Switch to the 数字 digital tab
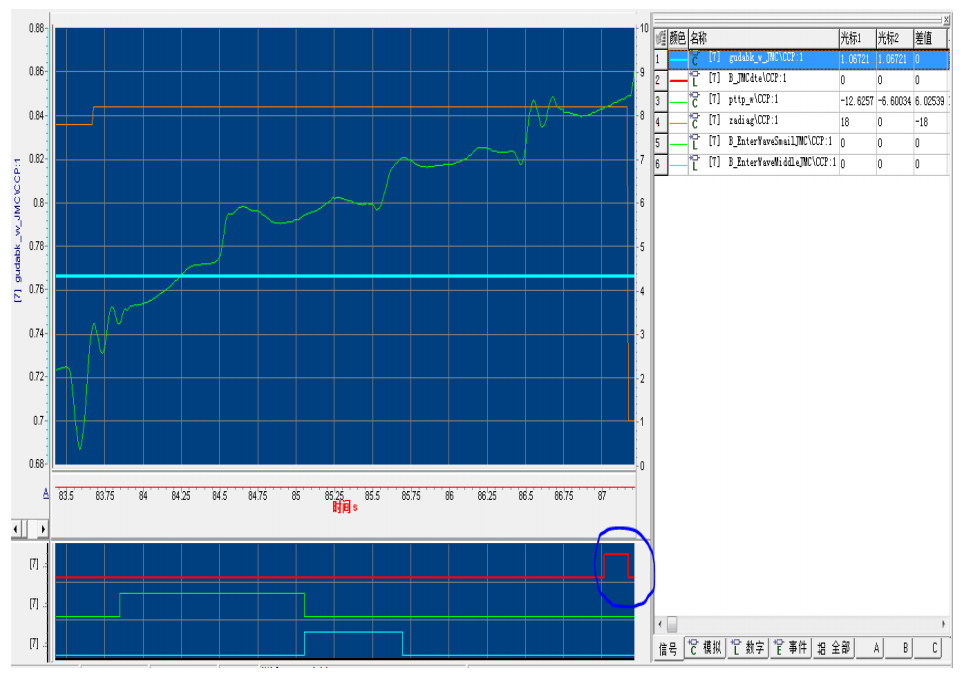This screenshot has width=974, height=678. 748,648
